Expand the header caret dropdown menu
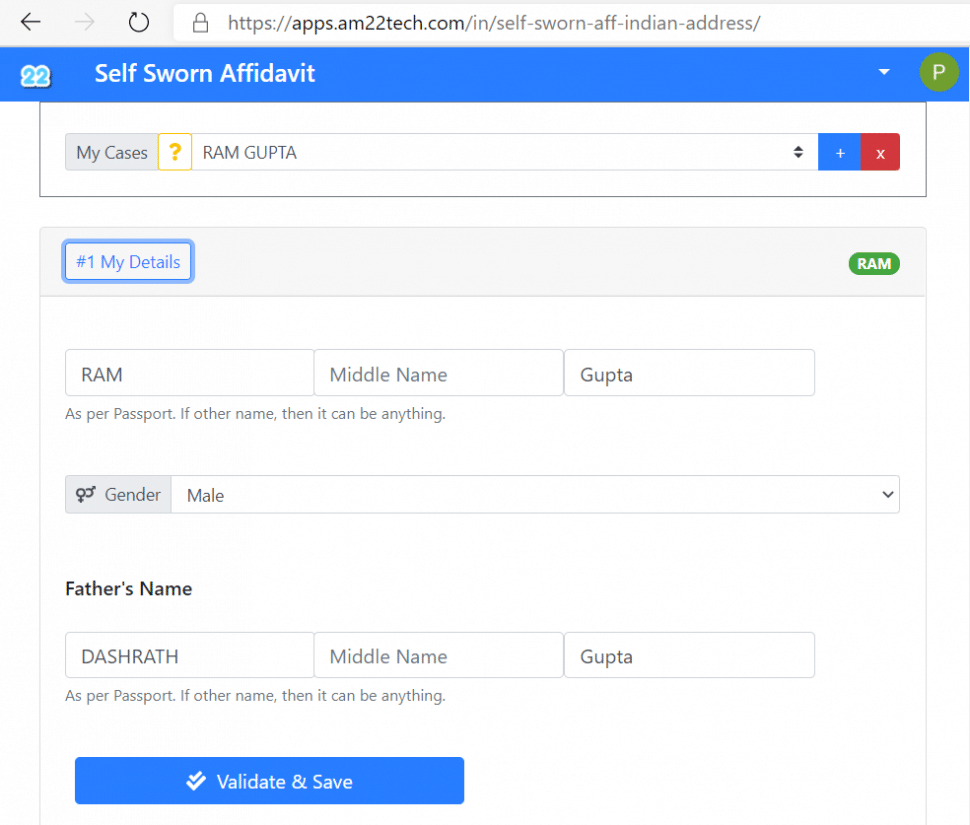The height and width of the screenshot is (825, 970). (x=883, y=72)
